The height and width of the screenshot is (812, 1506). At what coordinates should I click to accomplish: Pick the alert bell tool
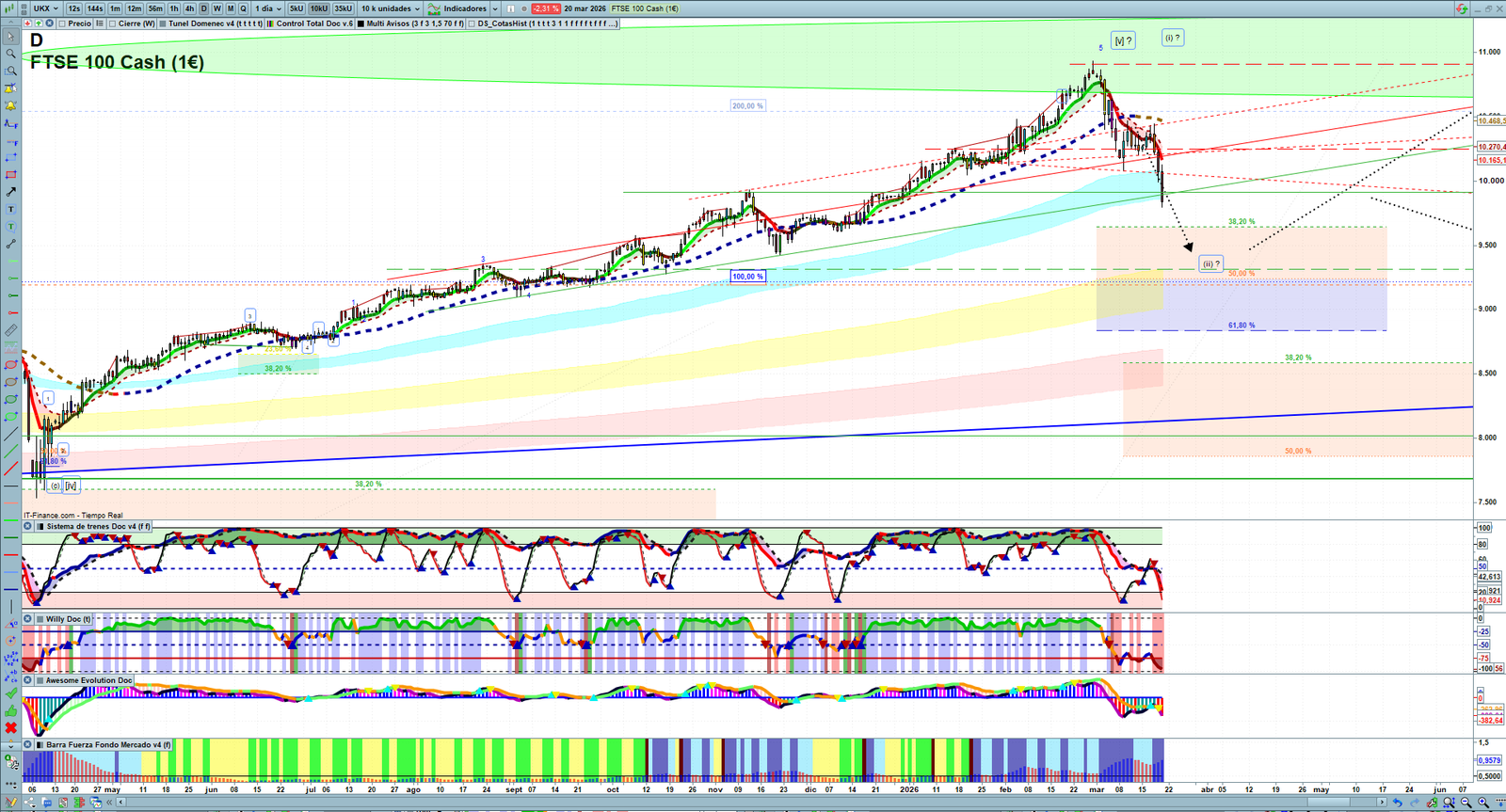tap(10, 105)
